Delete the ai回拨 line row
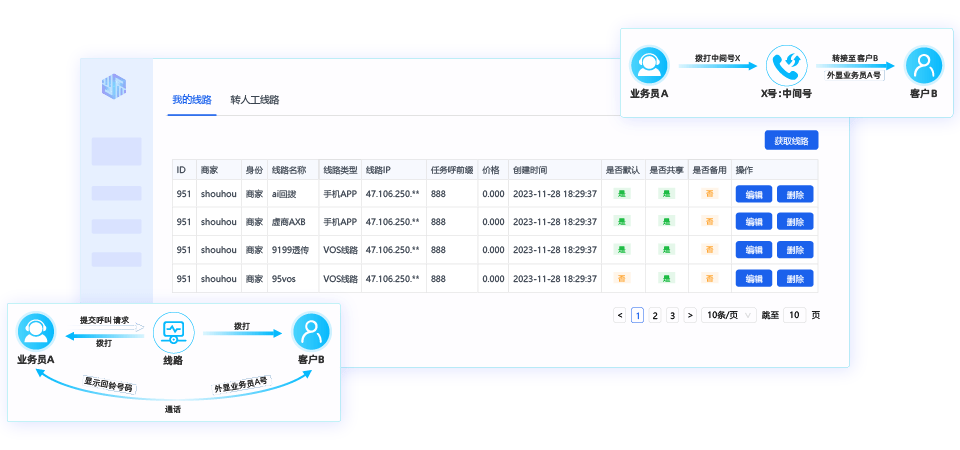This screenshot has width=960, height=450. tap(795, 194)
